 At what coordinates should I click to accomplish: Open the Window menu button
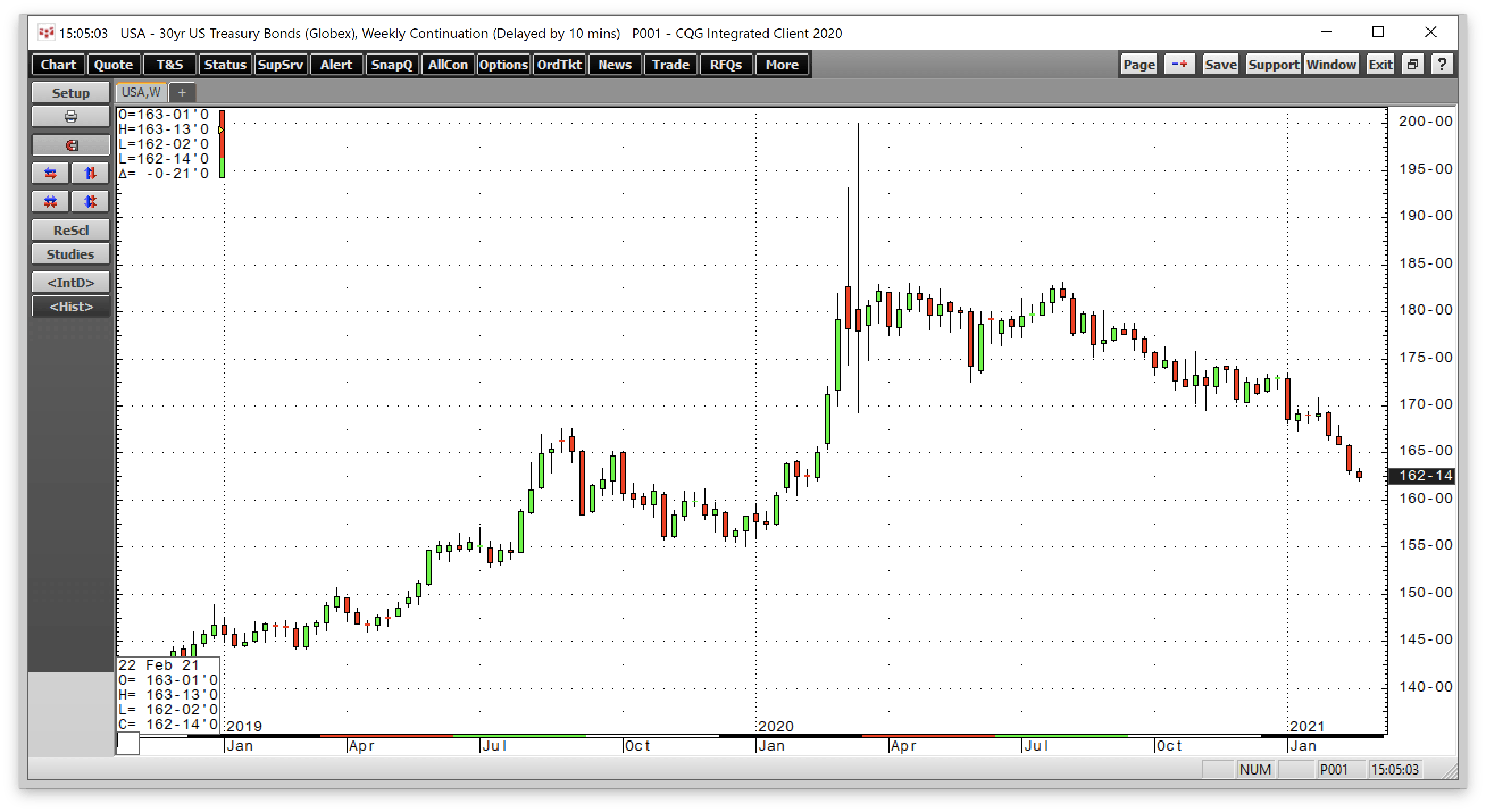pyautogui.click(x=1331, y=64)
